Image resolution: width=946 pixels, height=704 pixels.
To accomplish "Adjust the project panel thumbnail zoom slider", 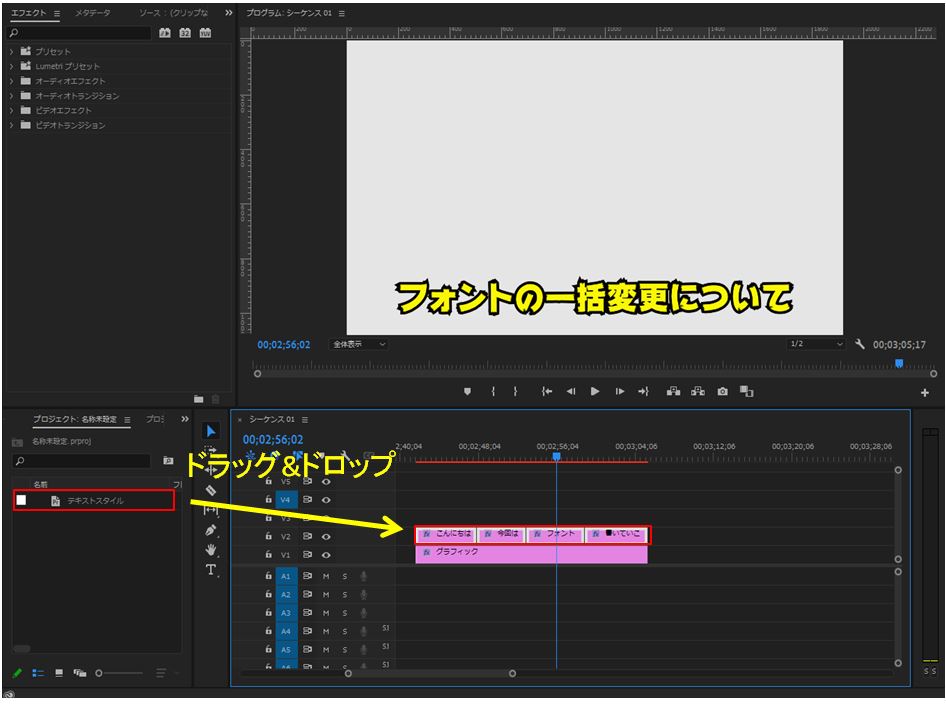I will [100, 673].
